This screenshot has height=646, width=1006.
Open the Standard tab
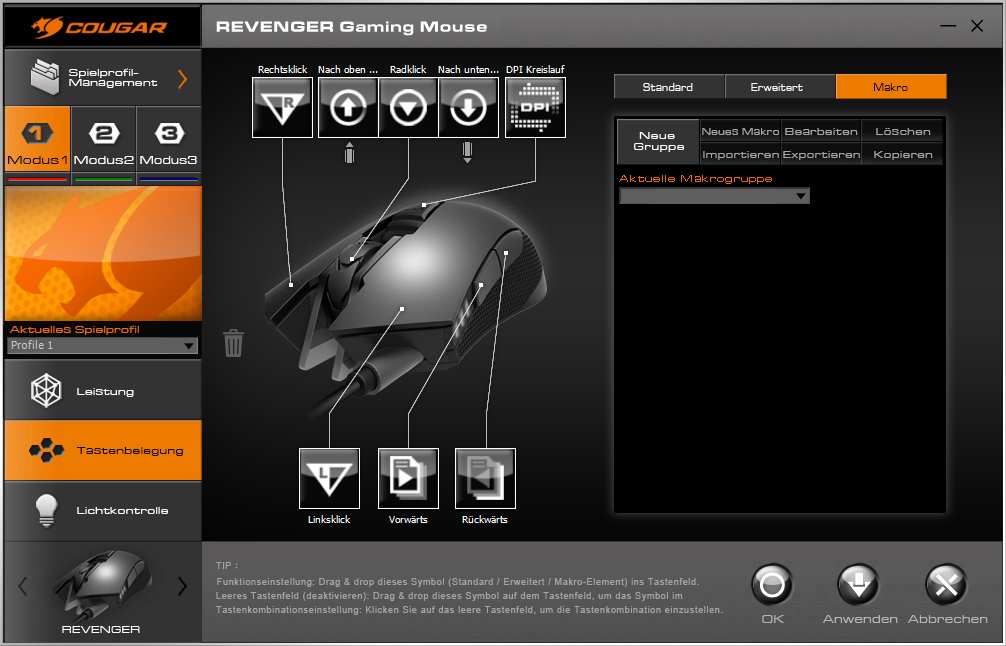coord(668,87)
